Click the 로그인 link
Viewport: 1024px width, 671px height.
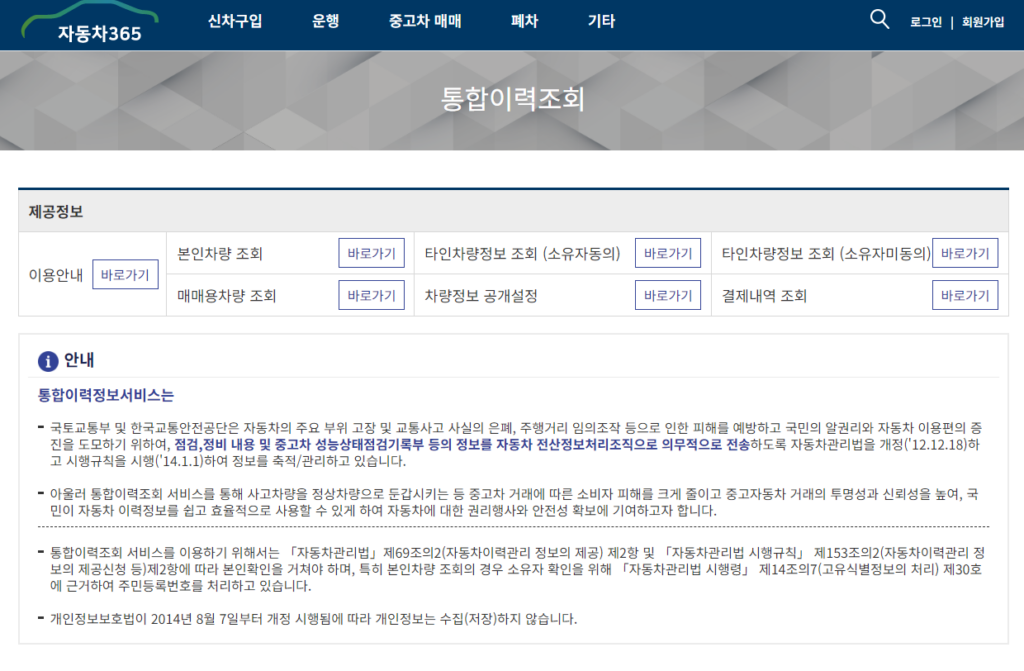pos(925,22)
